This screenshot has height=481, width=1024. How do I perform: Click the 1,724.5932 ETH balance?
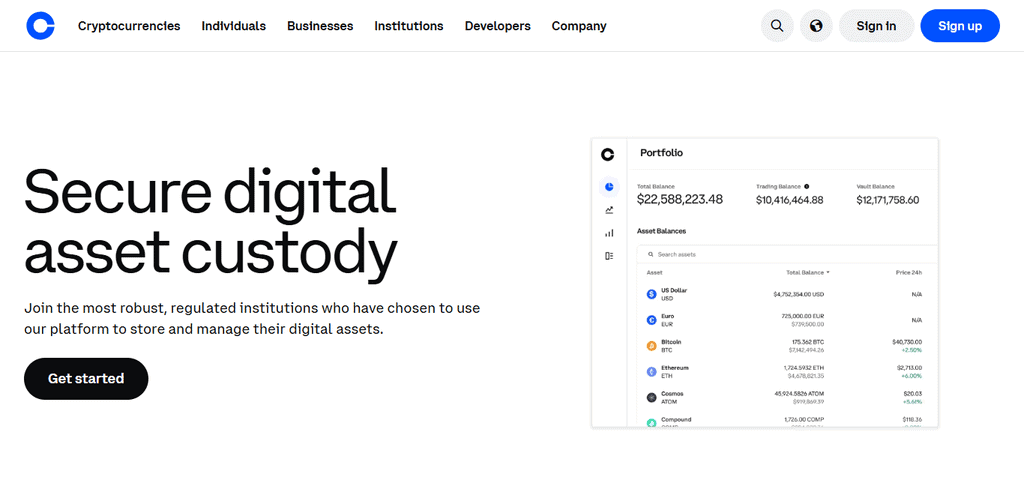pos(803,368)
